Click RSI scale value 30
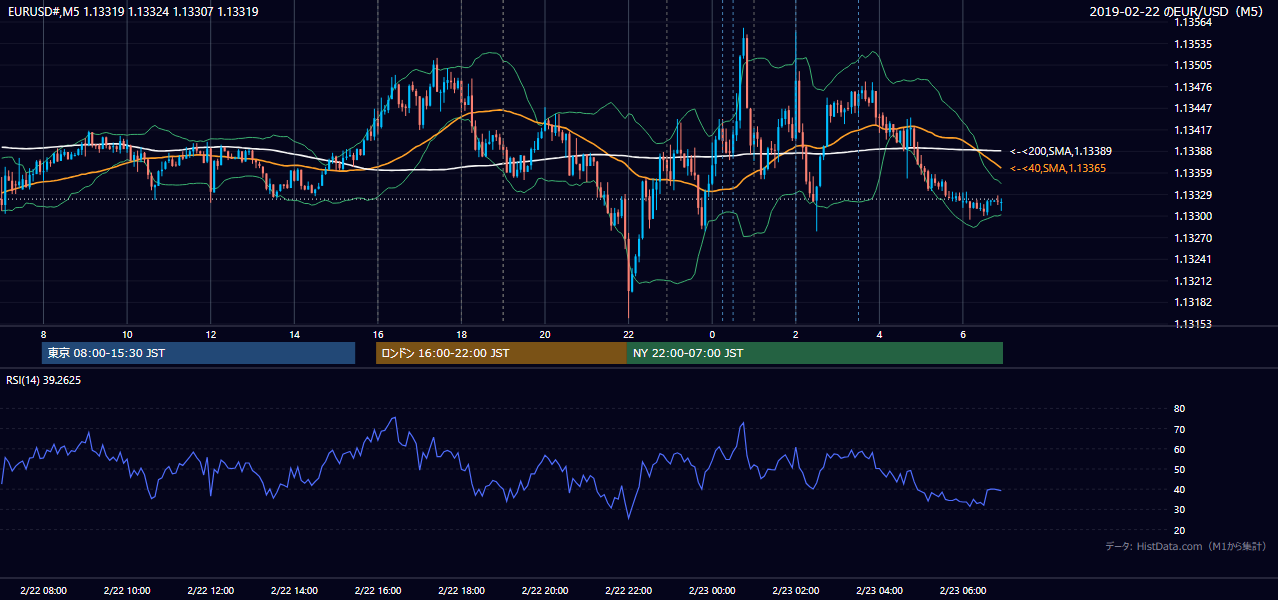 [x=1179, y=510]
